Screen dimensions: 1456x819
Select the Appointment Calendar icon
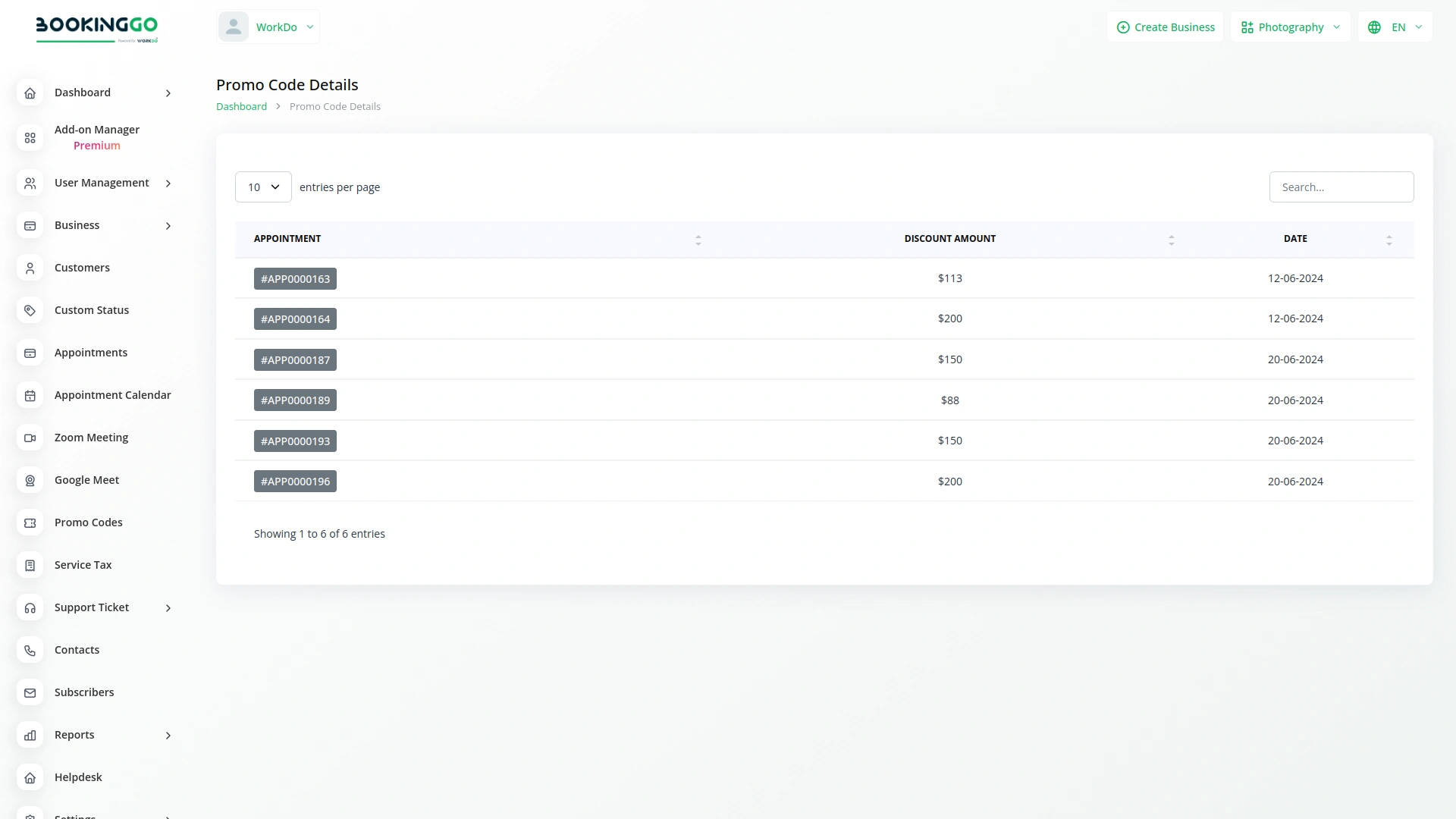pyautogui.click(x=30, y=395)
